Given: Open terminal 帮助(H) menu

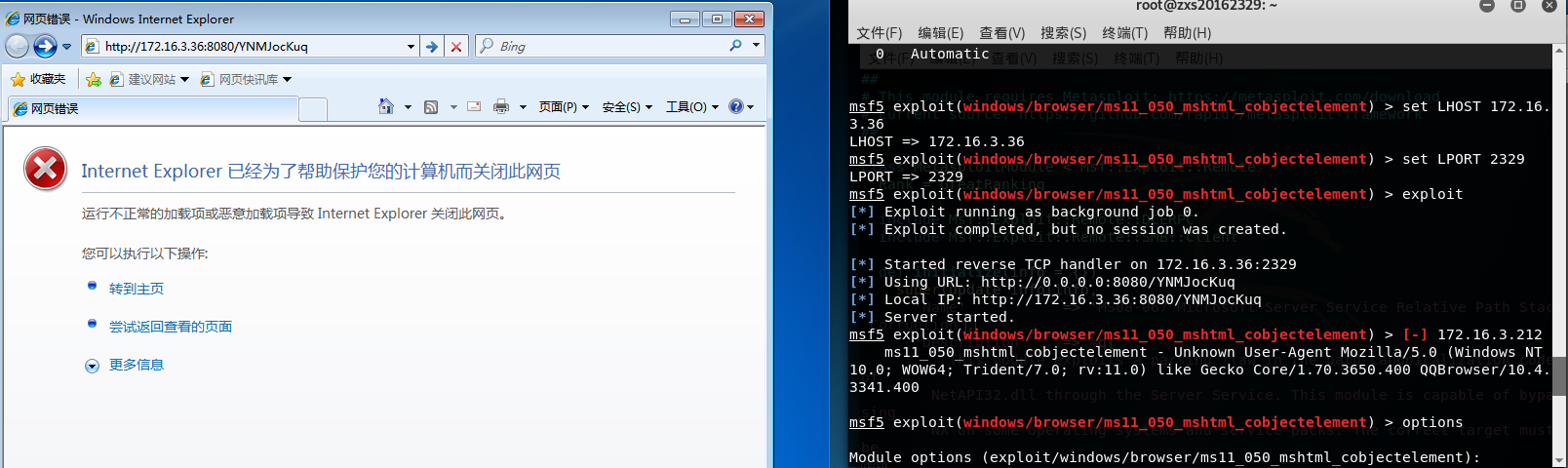Looking at the screenshot, I should click(x=1188, y=33).
